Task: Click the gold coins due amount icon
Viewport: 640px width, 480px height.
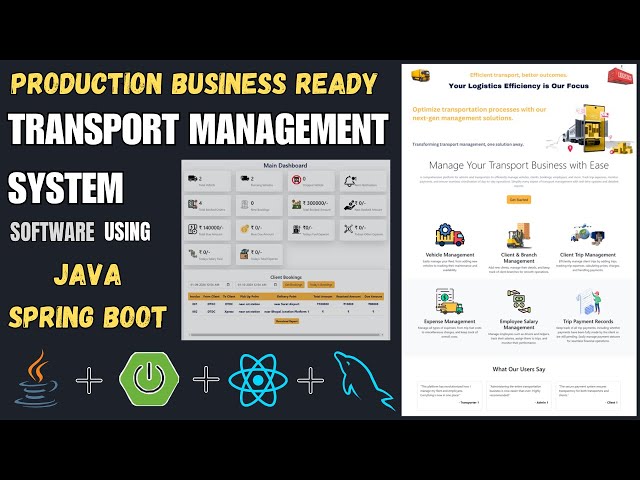Action: pyautogui.click(x=244, y=229)
